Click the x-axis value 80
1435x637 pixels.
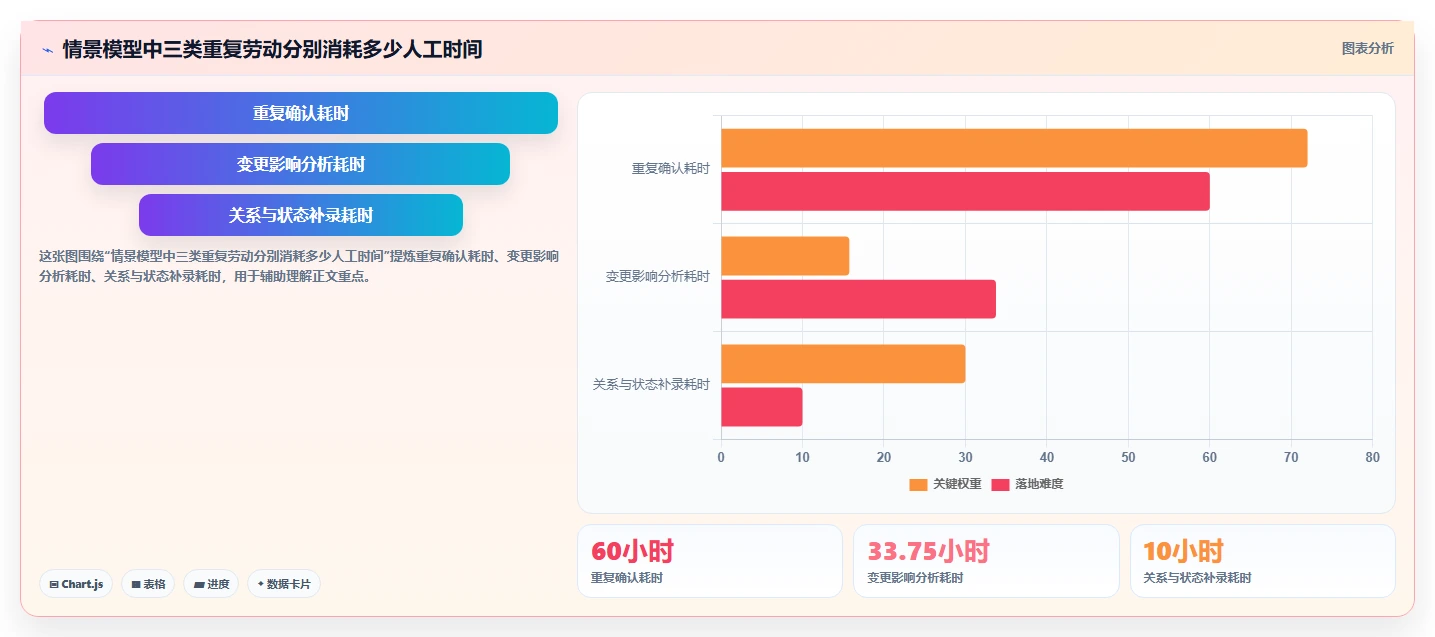click(1372, 457)
